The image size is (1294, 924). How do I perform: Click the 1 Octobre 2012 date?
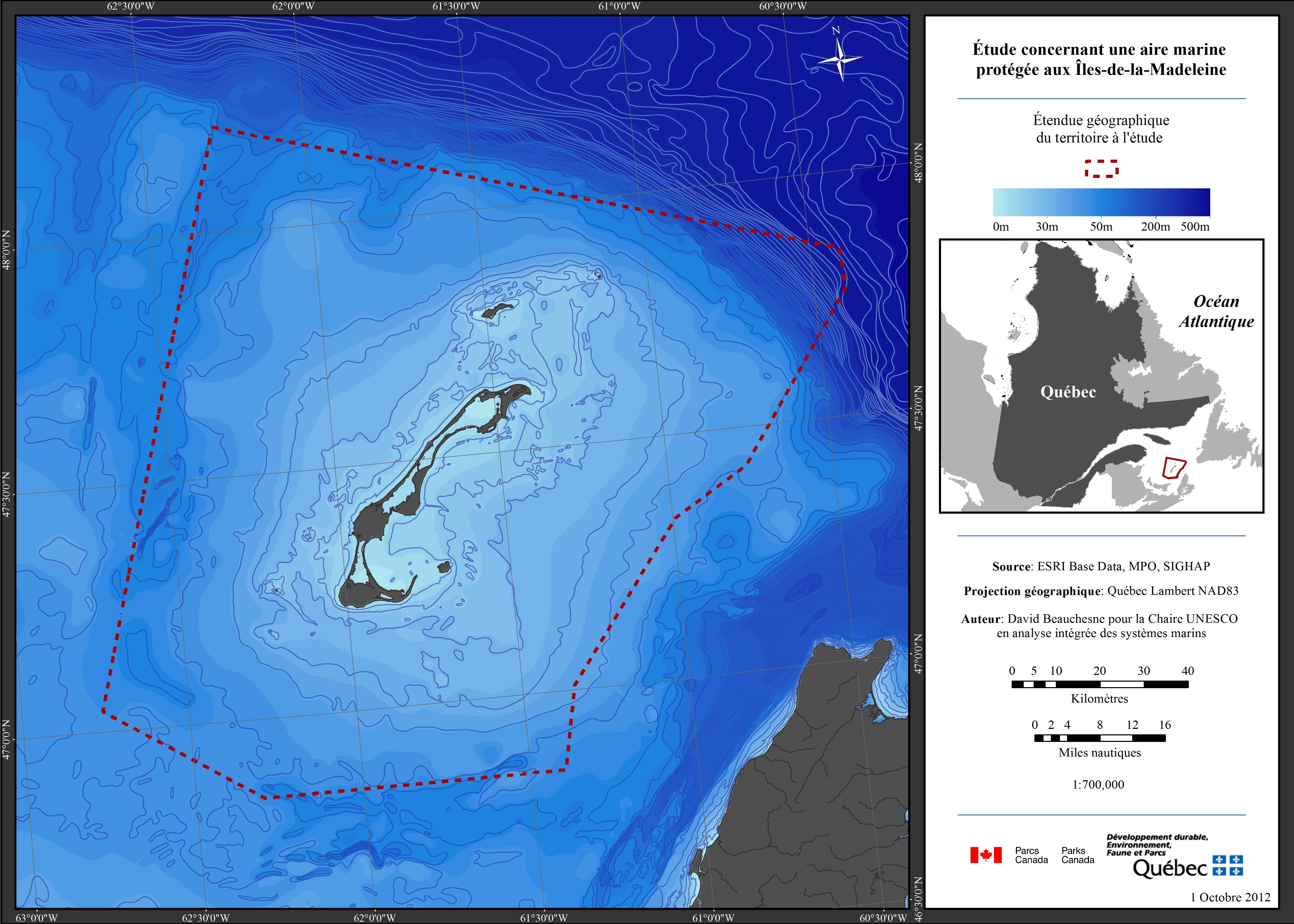click(x=1230, y=897)
